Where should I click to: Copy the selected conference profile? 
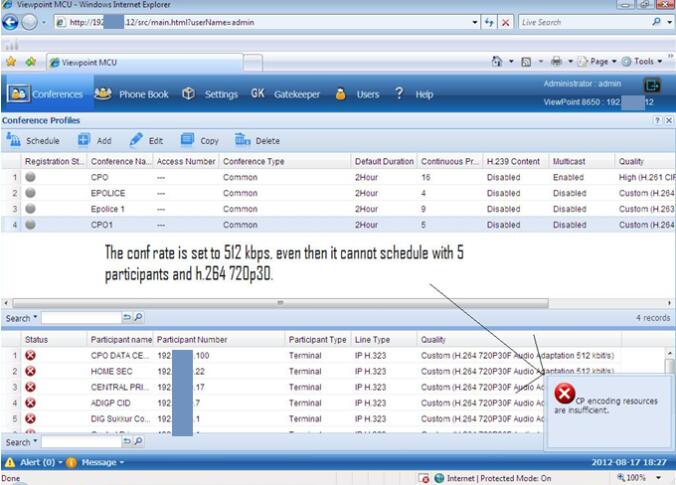tap(200, 141)
